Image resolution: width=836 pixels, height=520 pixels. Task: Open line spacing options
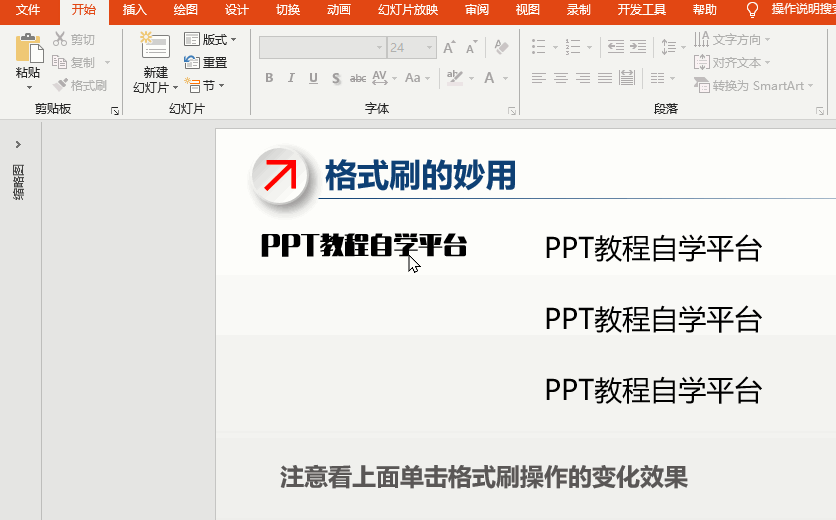pos(673,47)
